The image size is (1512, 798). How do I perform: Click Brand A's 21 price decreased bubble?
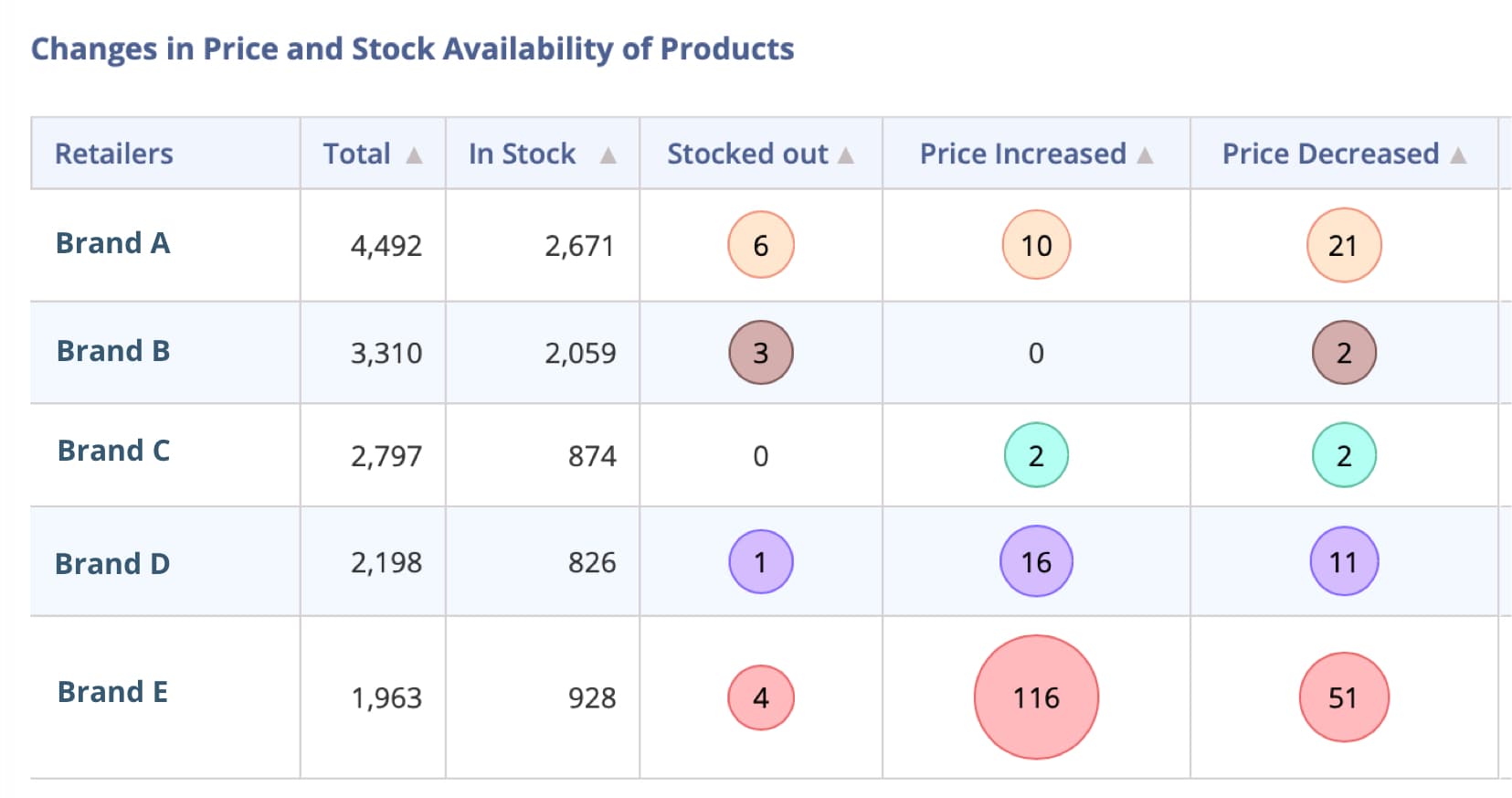pos(1343,245)
